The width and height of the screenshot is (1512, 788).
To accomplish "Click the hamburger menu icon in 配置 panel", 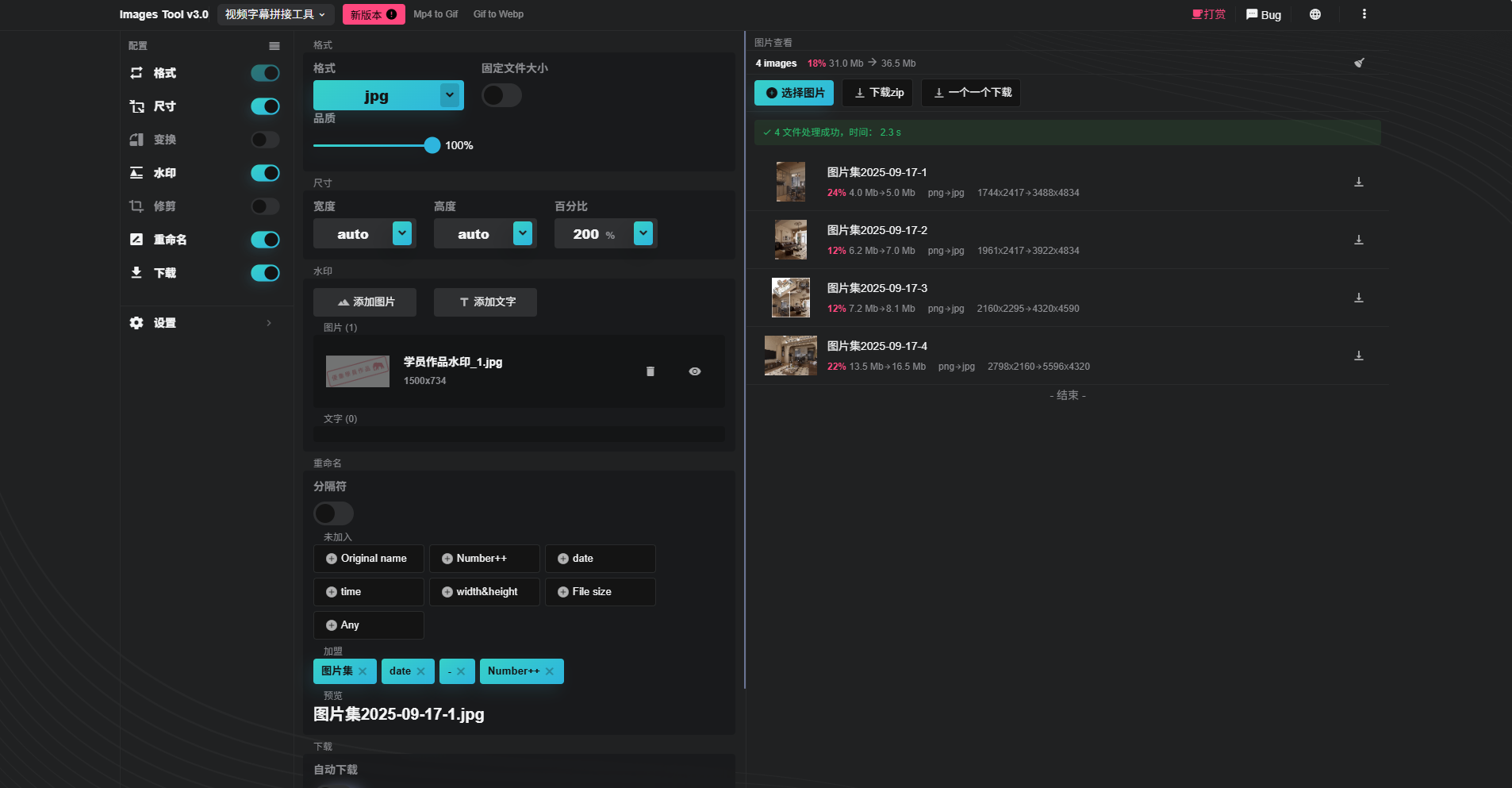I will [x=274, y=46].
